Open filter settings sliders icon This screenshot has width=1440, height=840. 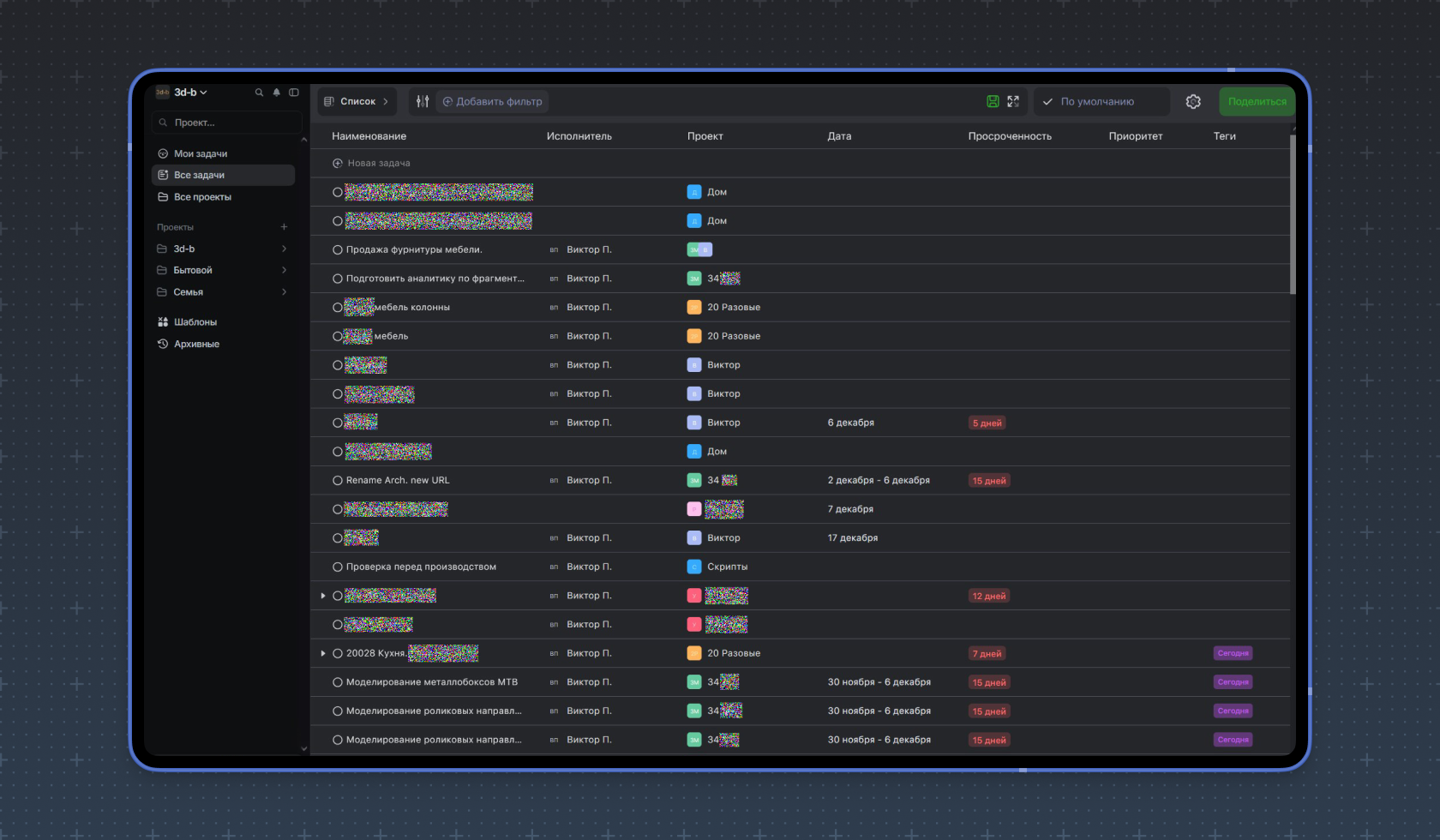423,101
